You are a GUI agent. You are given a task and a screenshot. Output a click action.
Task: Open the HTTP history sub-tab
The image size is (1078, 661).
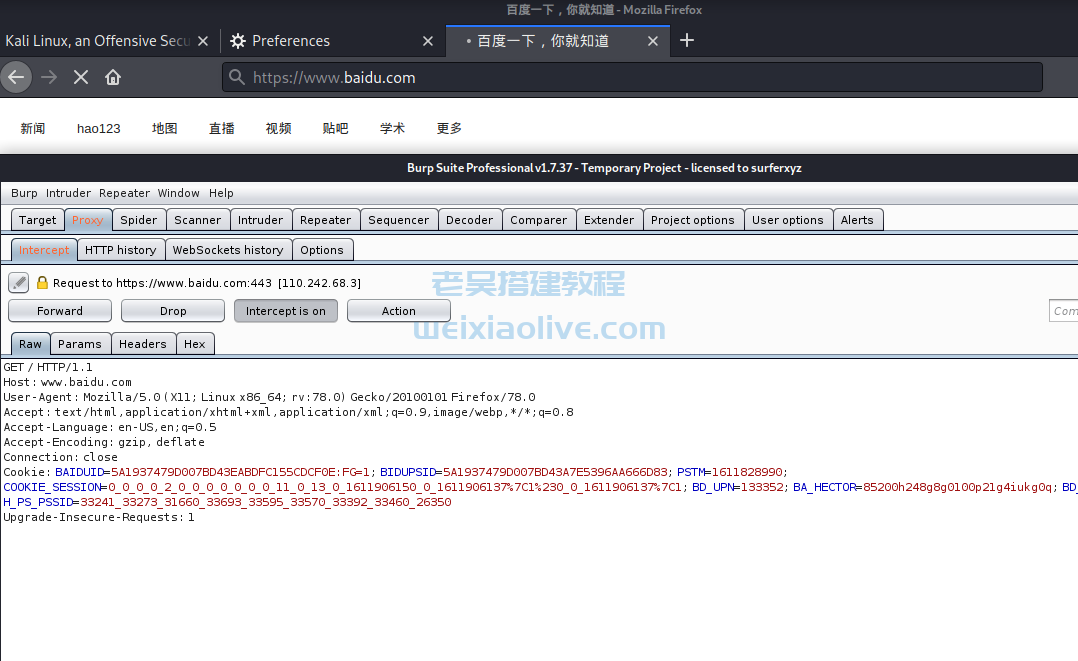pos(121,250)
